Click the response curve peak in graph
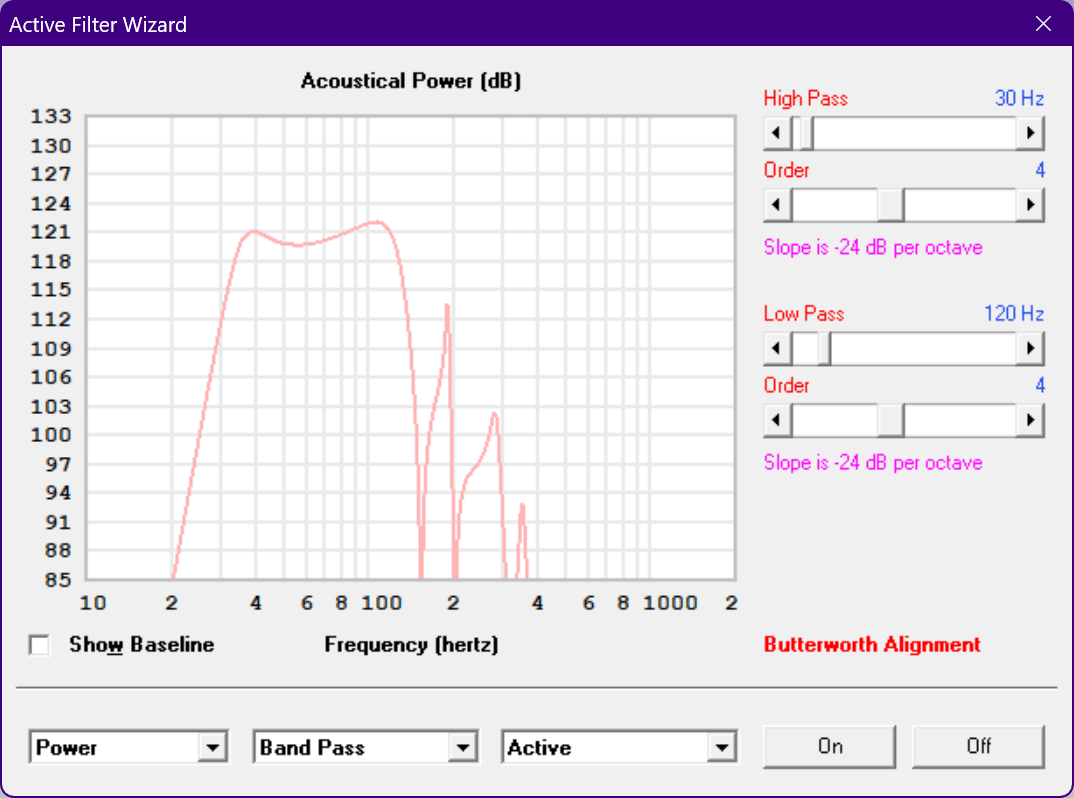The width and height of the screenshot is (1074, 798). click(377, 222)
